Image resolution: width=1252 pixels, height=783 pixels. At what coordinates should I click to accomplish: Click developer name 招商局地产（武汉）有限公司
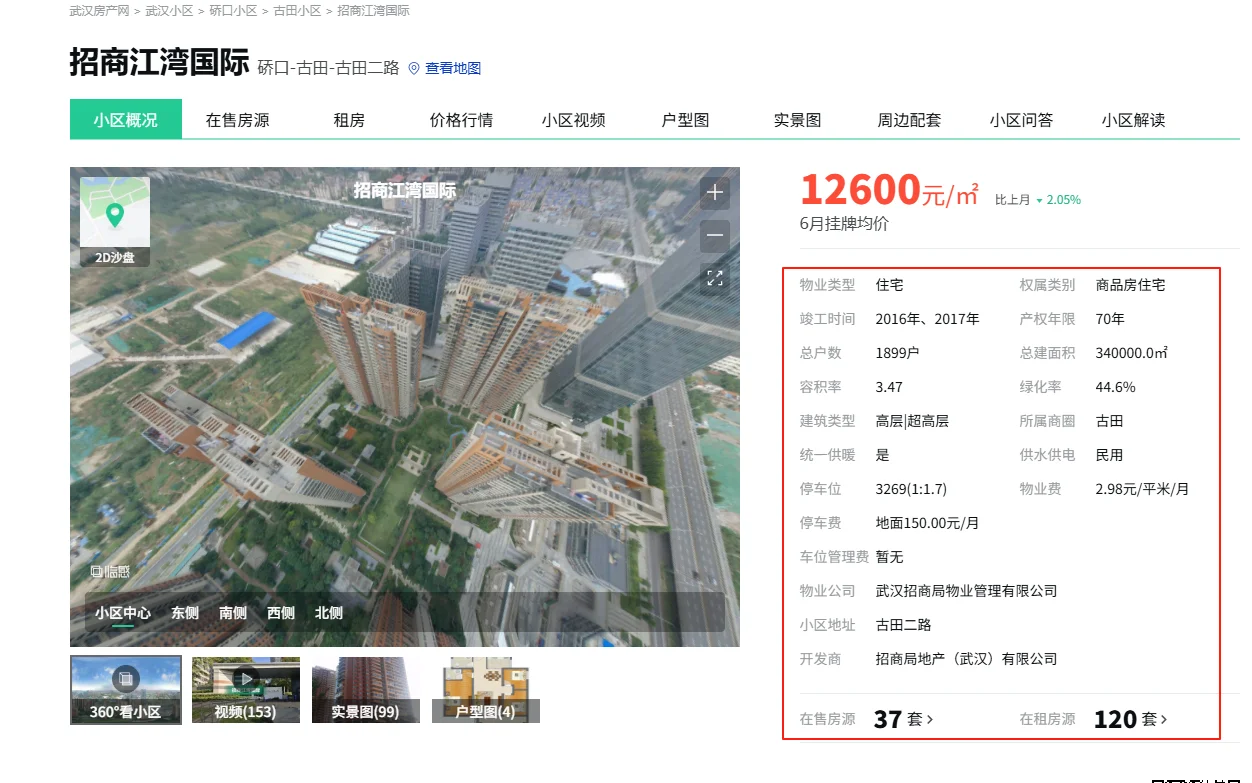coord(966,659)
